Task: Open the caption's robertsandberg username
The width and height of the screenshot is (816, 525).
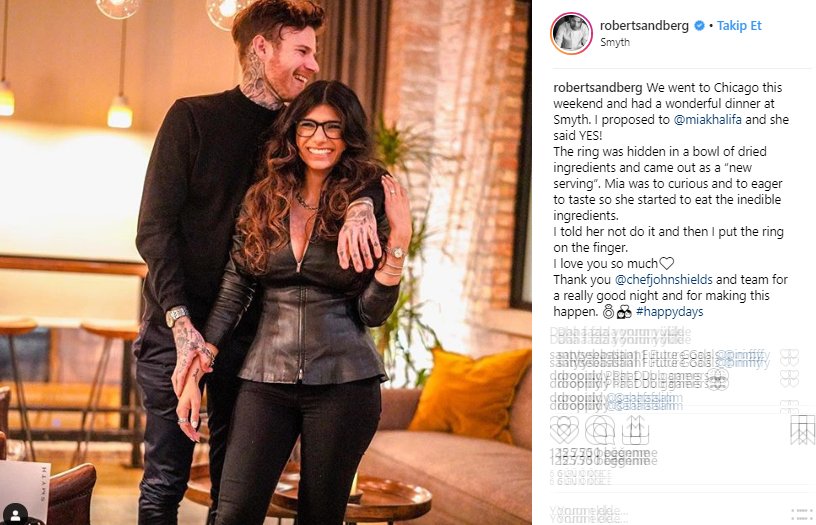Action: [x=597, y=87]
